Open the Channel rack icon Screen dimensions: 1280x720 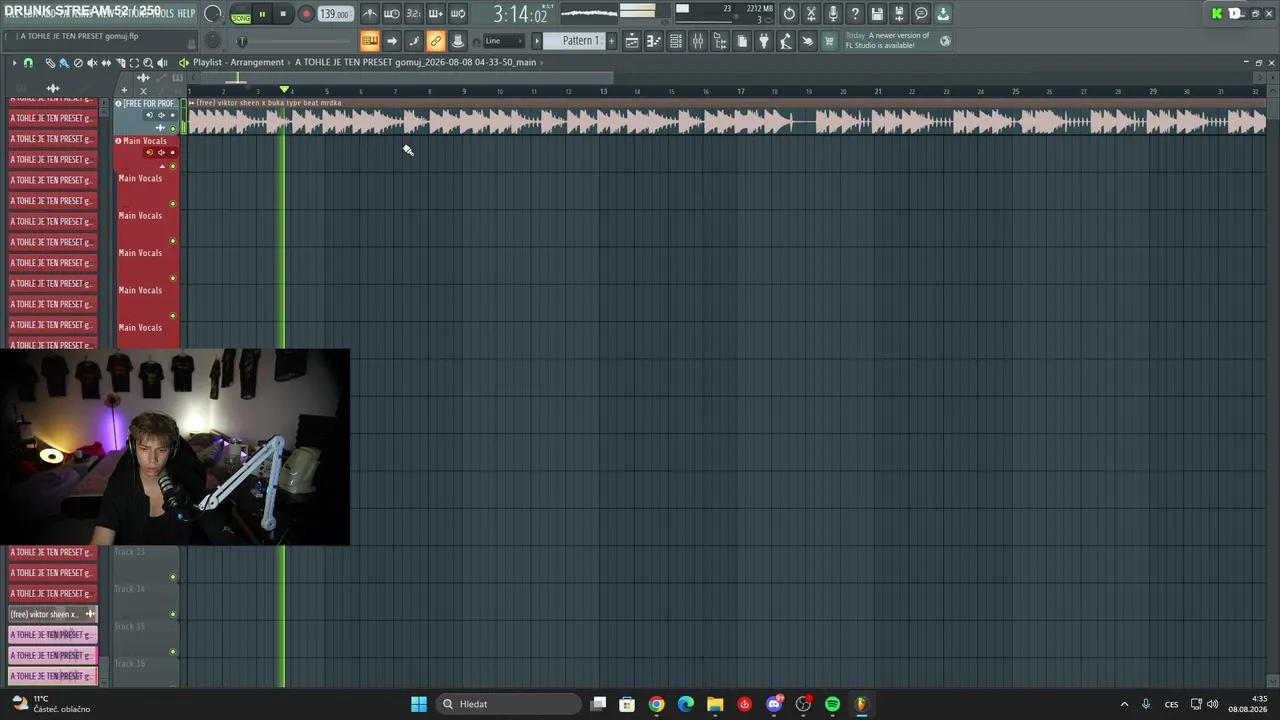[x=676, y=41]
